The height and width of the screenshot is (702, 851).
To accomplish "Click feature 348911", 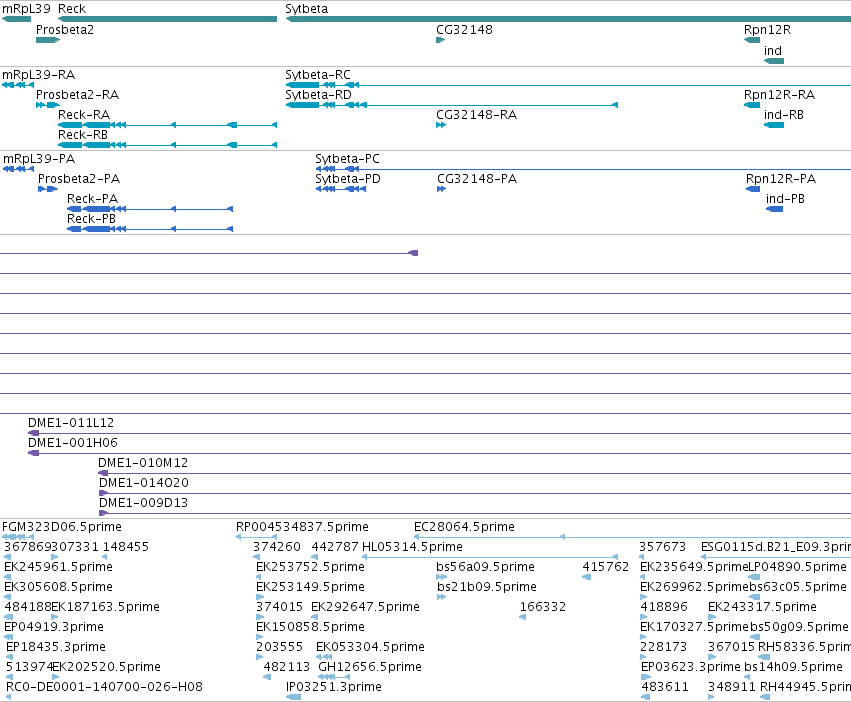I will pos(732,687).
